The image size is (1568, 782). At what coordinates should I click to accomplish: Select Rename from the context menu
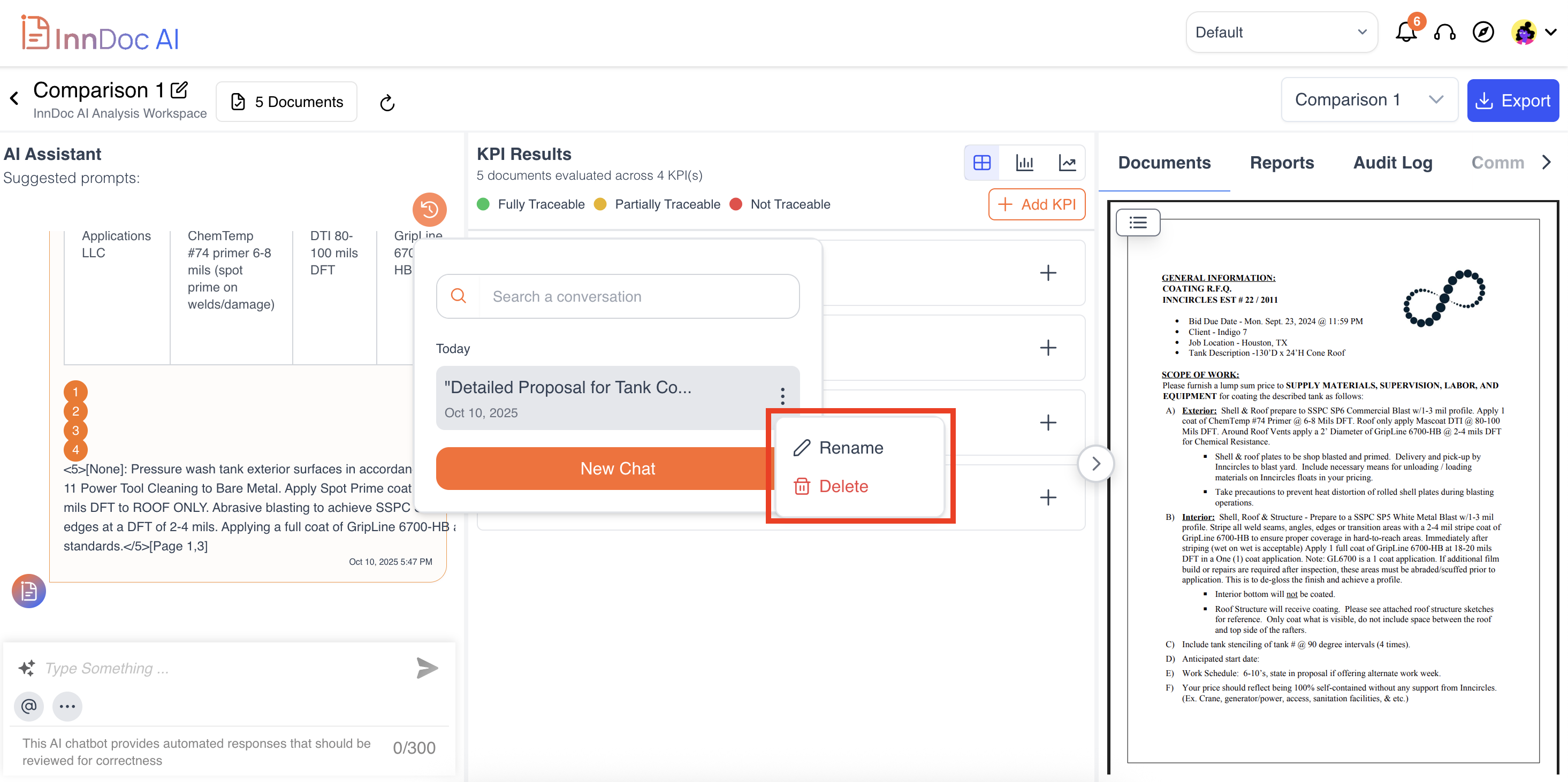click(850, 448)
